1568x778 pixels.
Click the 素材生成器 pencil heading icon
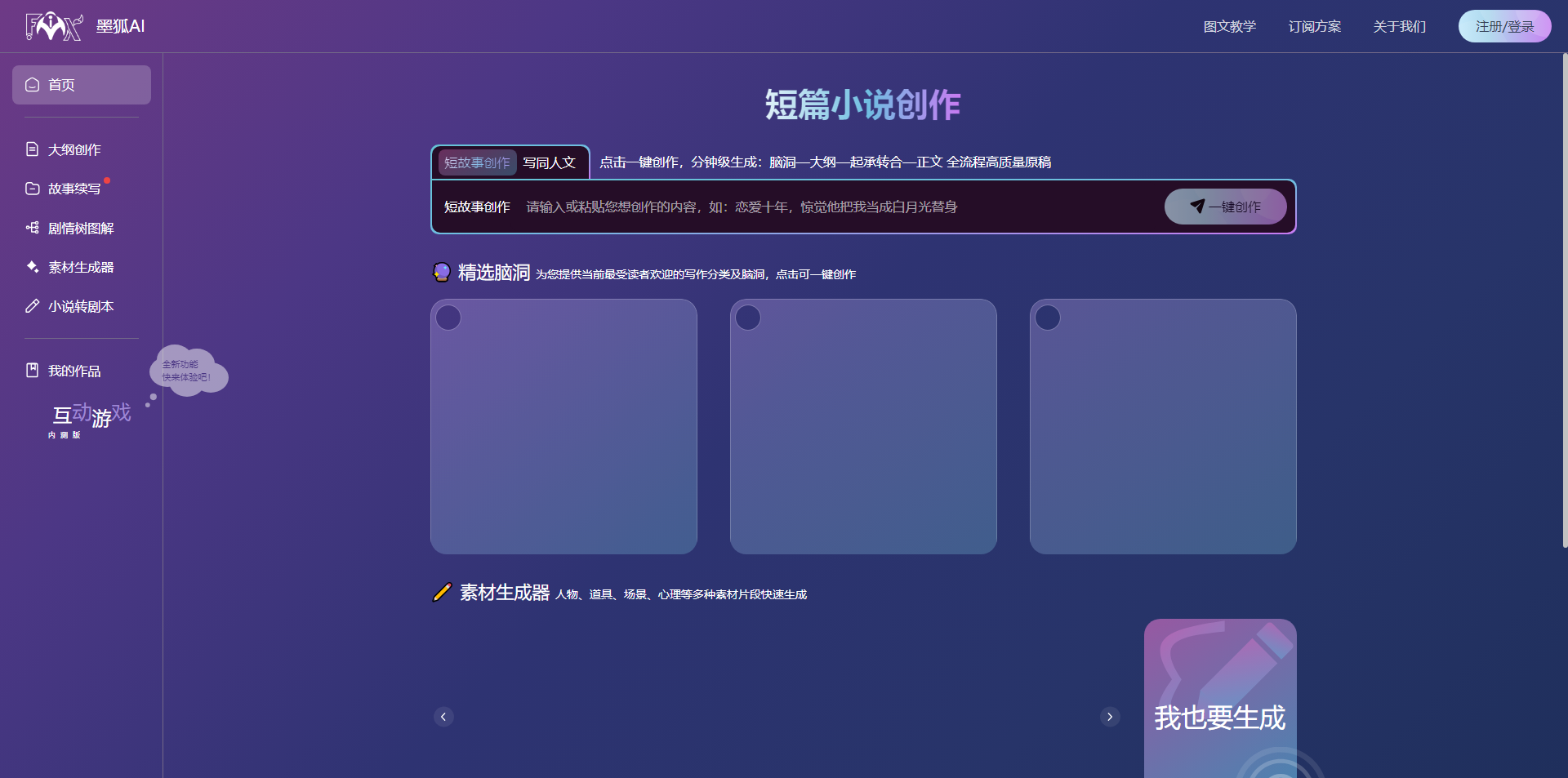pos(442,592)
